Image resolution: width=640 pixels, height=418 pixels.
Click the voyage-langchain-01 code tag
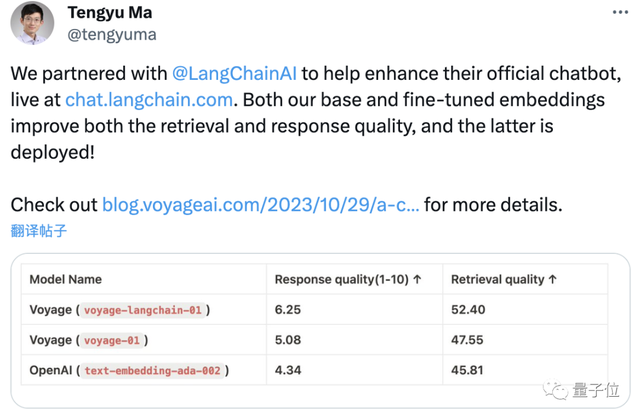143,311
